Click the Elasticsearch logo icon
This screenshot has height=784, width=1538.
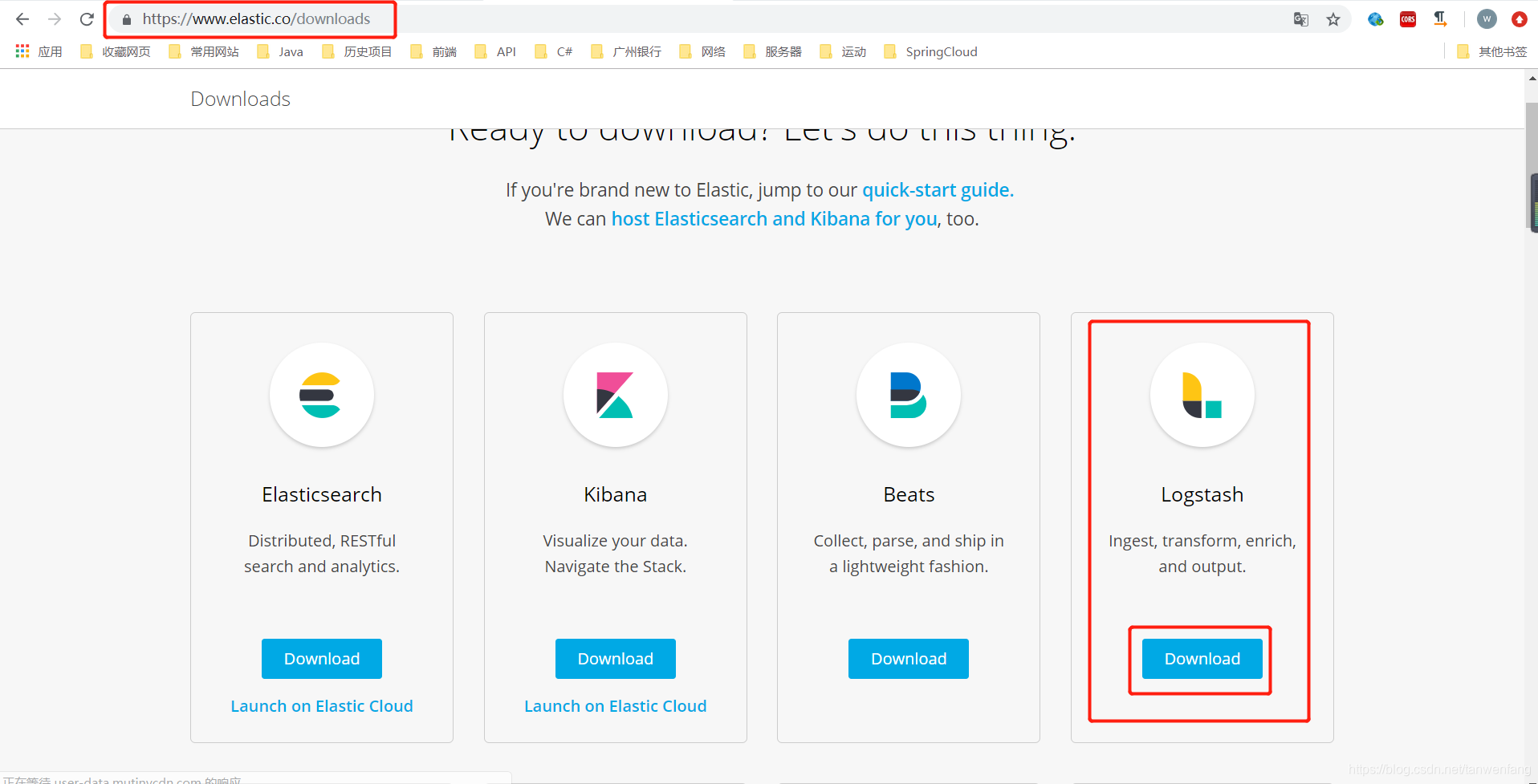point(321,395)
